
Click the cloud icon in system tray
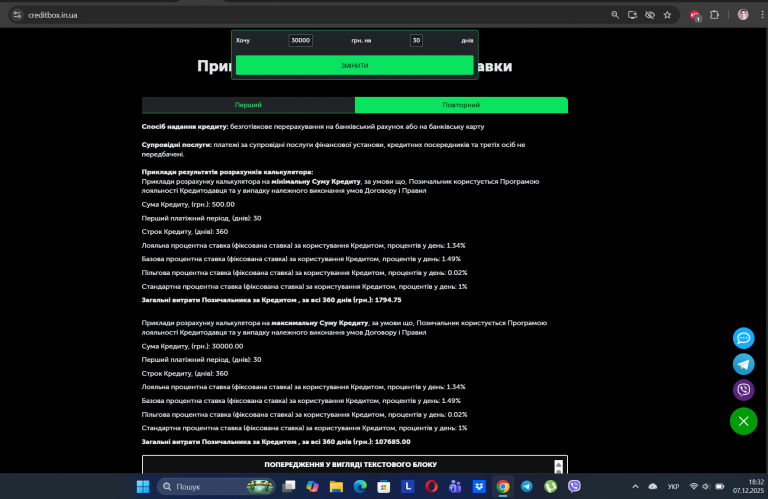click(653, 486)
